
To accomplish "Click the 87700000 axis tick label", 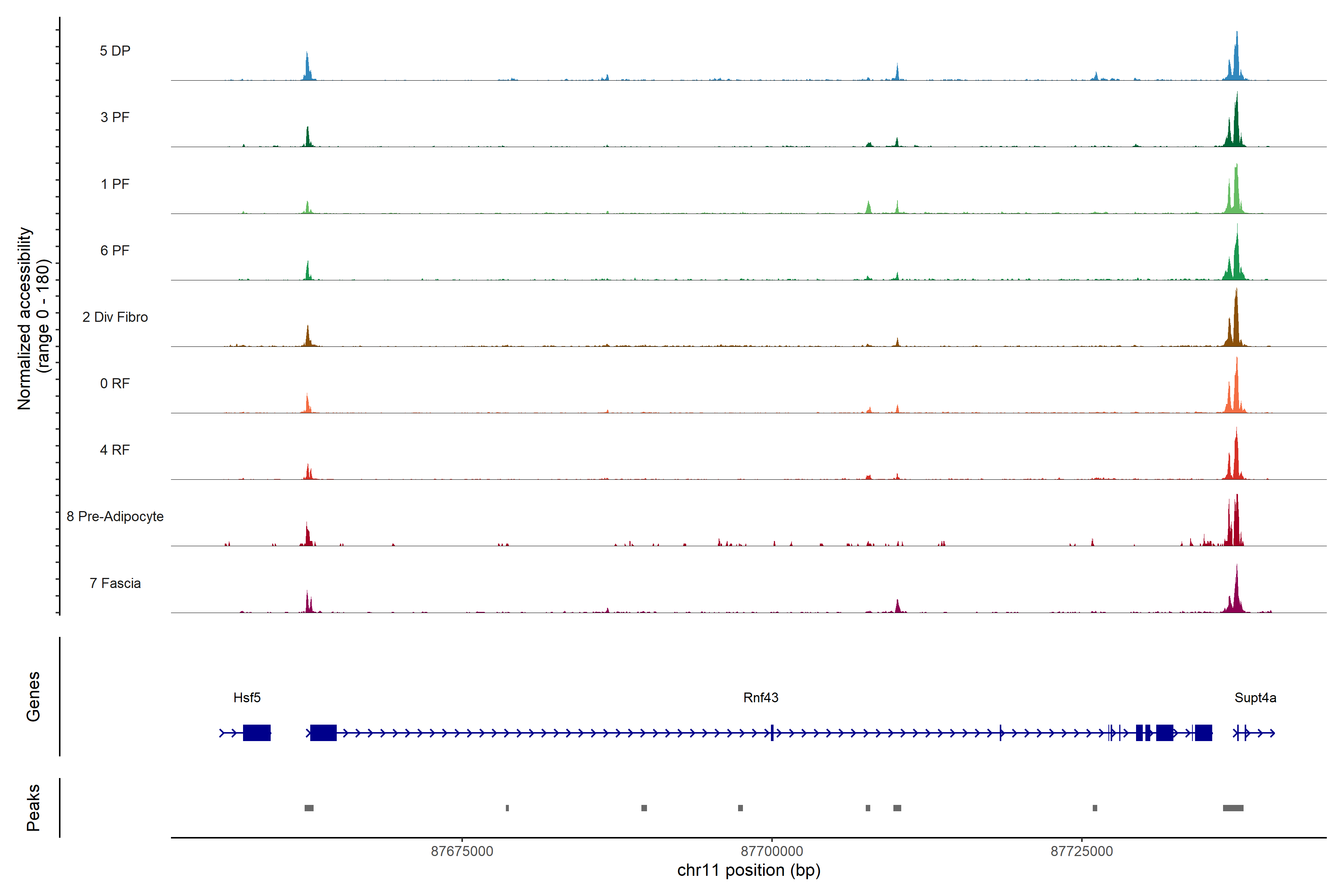I will (771, 852).
